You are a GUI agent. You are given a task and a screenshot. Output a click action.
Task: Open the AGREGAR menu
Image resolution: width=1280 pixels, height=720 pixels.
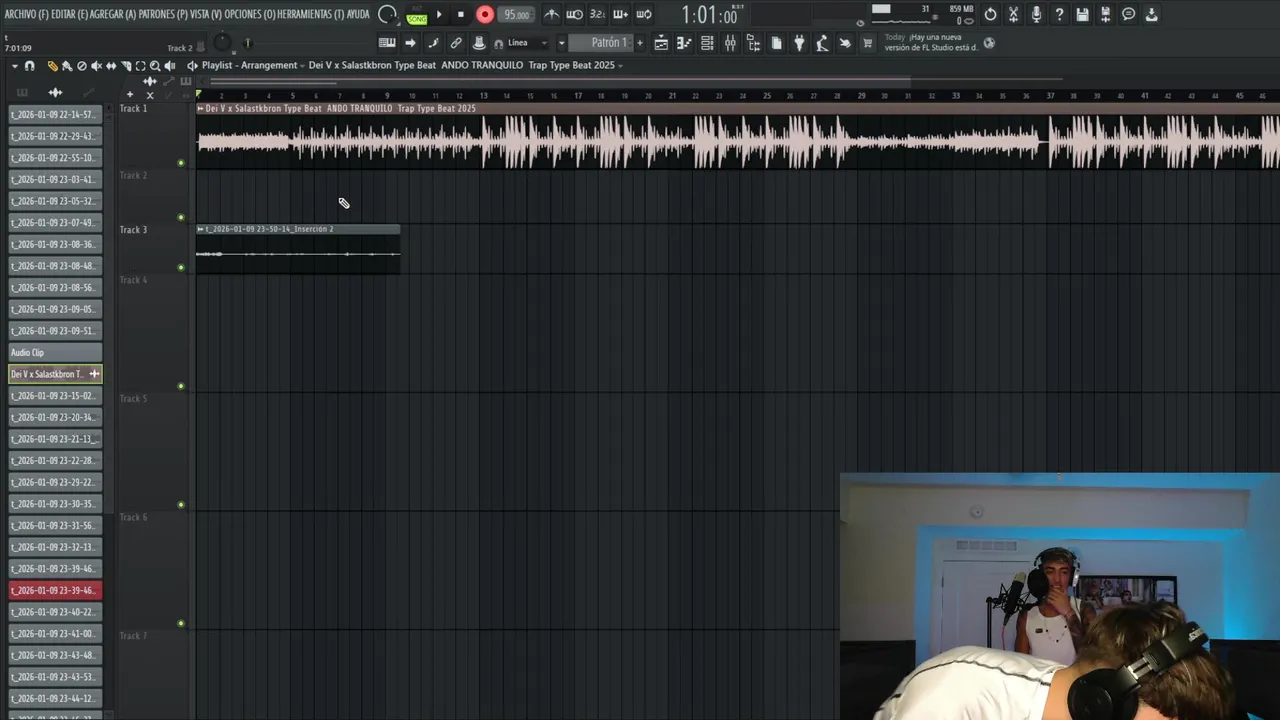click(113, 14)
